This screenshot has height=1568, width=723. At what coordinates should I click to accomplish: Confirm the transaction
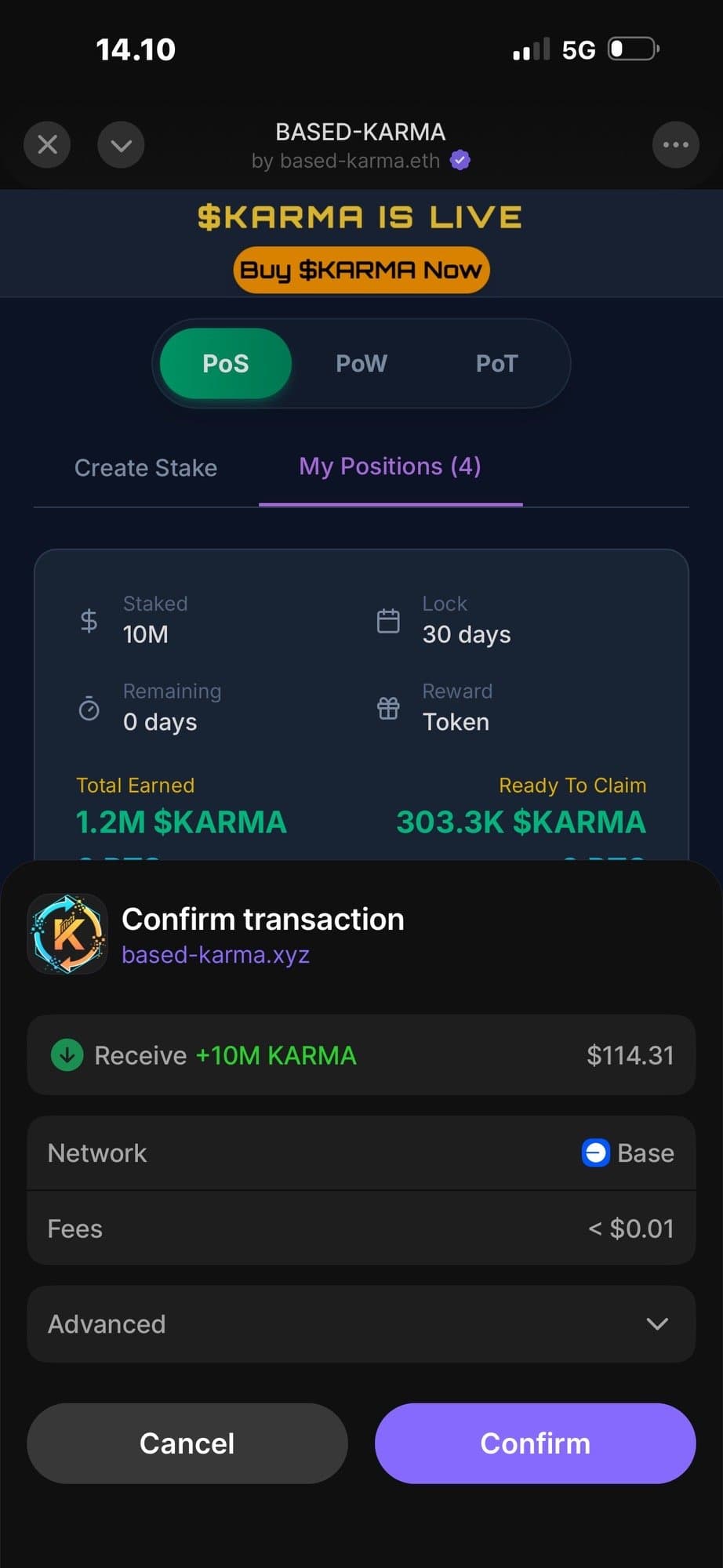pyautogui.click(x=535, y=1443)
